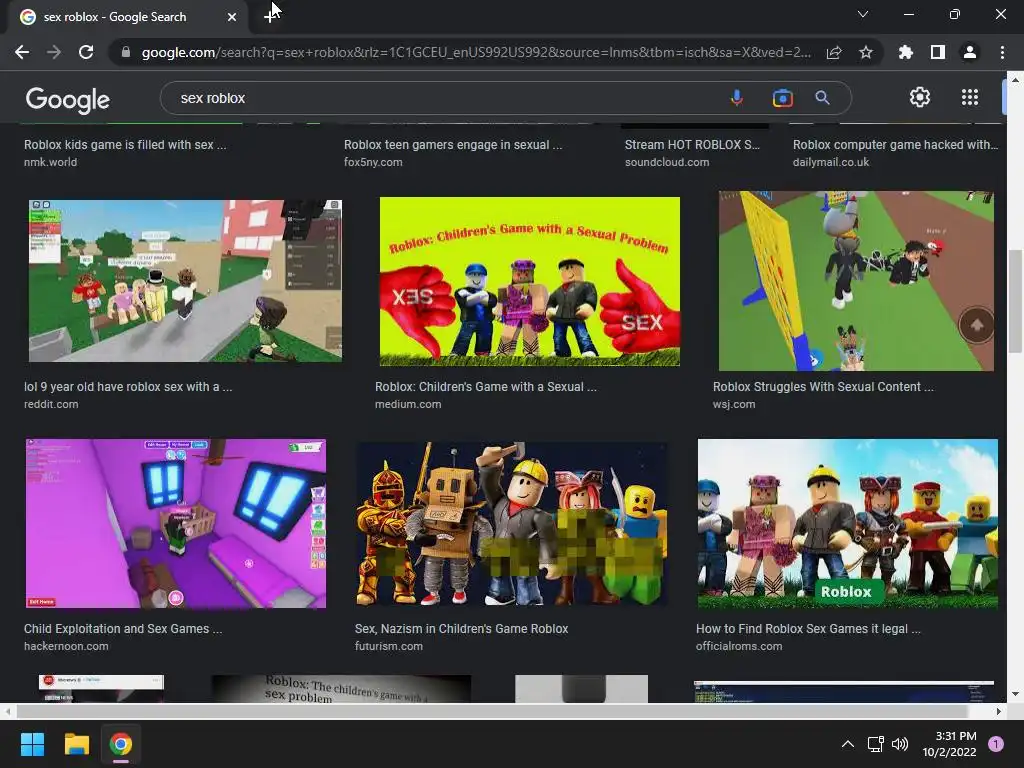1024x768 pixels.
Task: View site information via the lock icon
Action: click(x=125, y=52)
